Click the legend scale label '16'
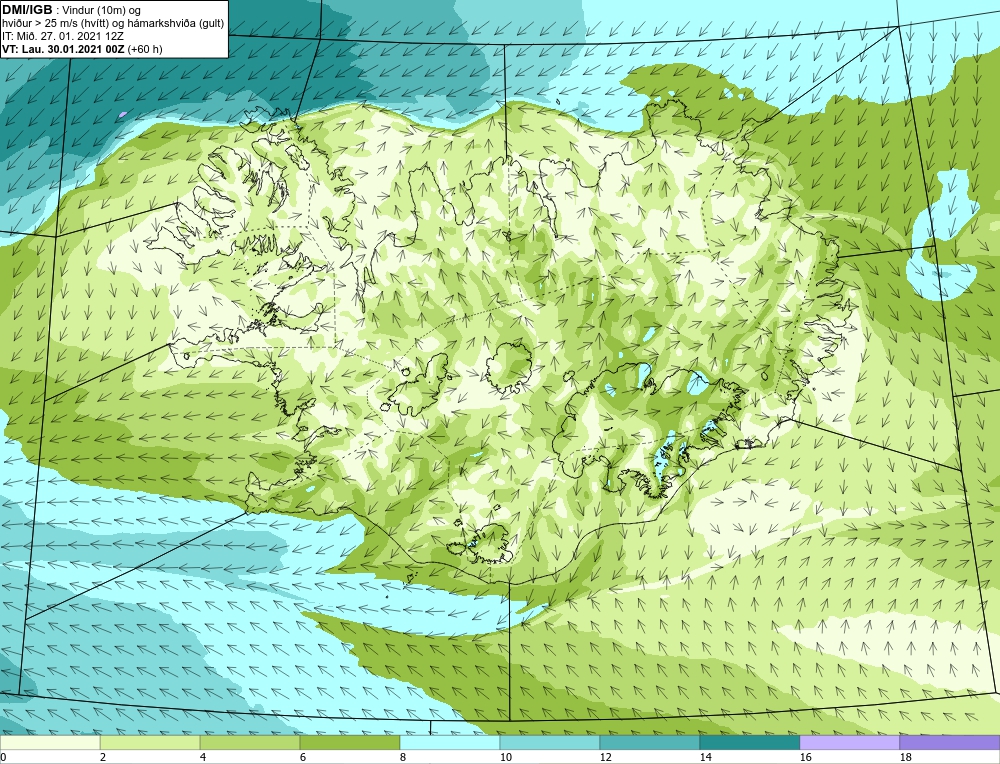This screenshot has height=764, width=1000. (806, 757)
